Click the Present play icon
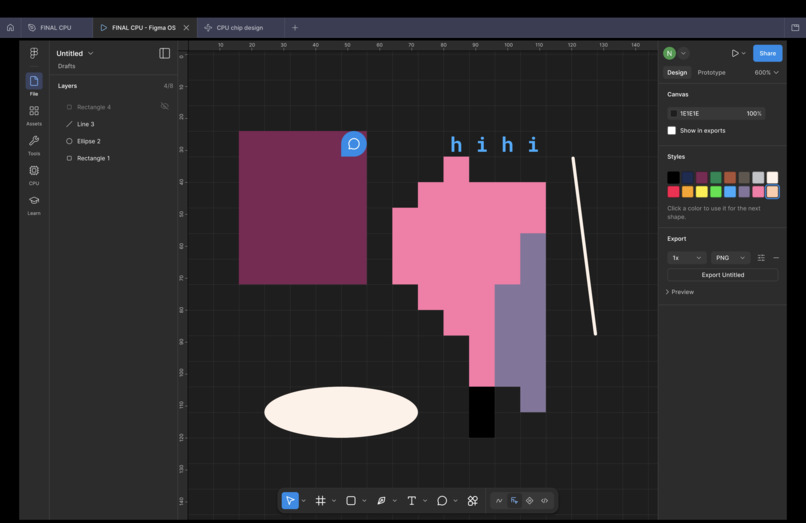The image size is (806, 523). click(735, 53)
